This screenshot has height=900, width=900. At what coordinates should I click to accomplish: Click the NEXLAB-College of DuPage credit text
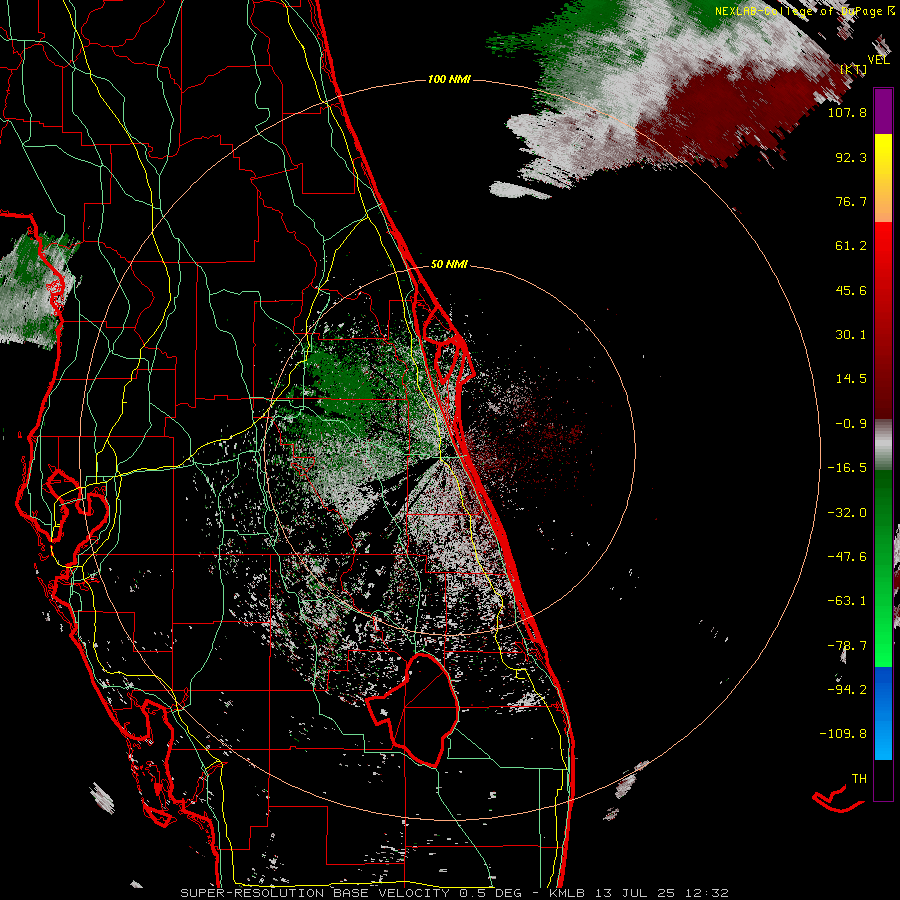(804, 11)
